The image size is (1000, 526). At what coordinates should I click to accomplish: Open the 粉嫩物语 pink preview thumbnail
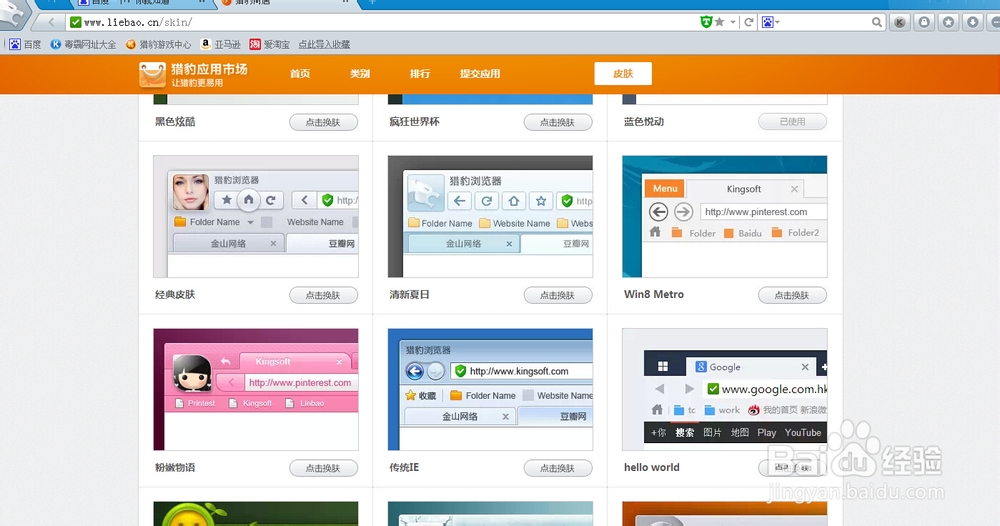[256, 390]
